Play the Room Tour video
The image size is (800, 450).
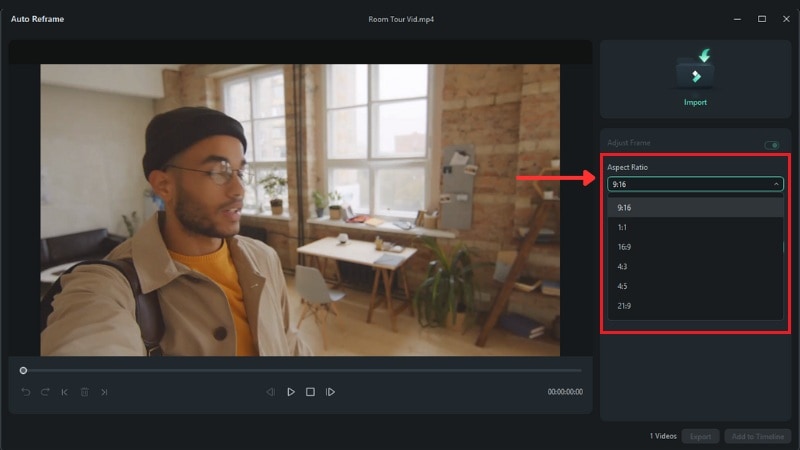[291, 392]
